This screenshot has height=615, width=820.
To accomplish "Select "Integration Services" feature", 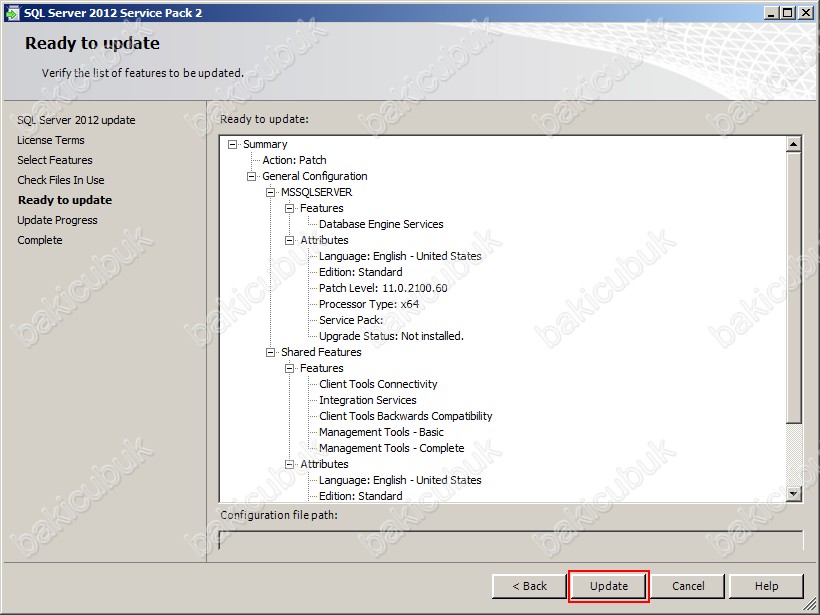I will pos(368,400).
